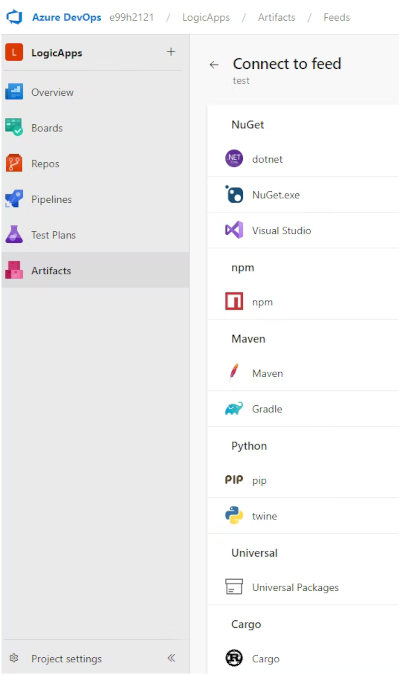Click the Azure DevOps logo icon
This screenshot has width=400, height=675.
[14, 17]
